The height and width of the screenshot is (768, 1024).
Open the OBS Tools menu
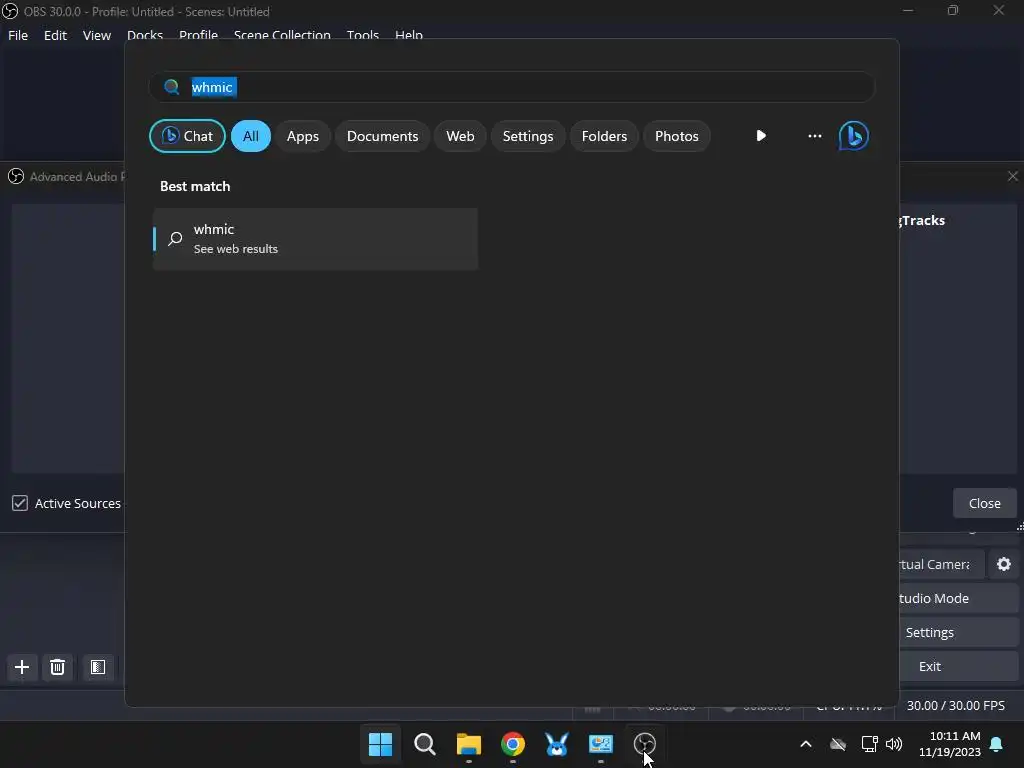pos(362,34)
